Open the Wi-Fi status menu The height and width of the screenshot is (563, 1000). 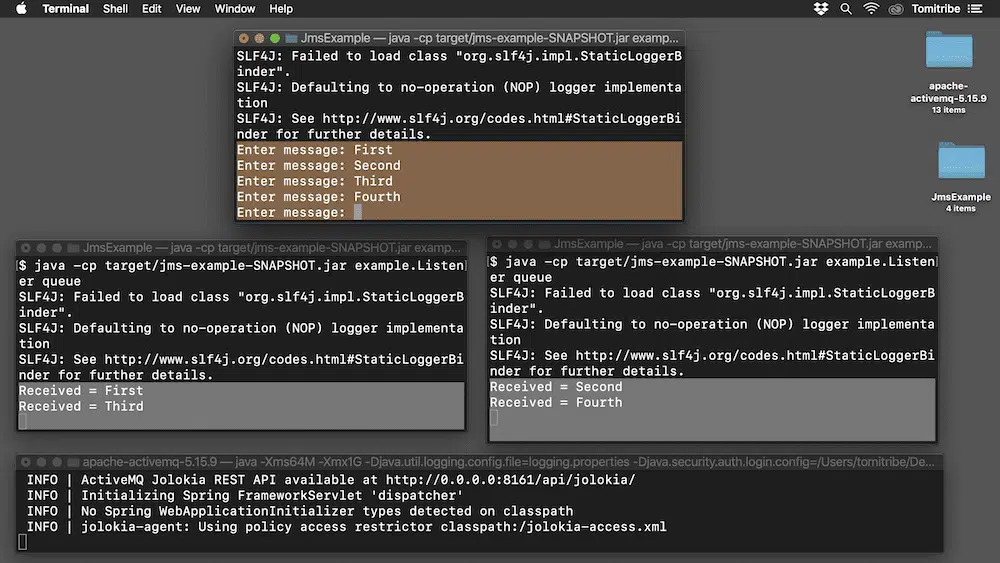(871, 9)
